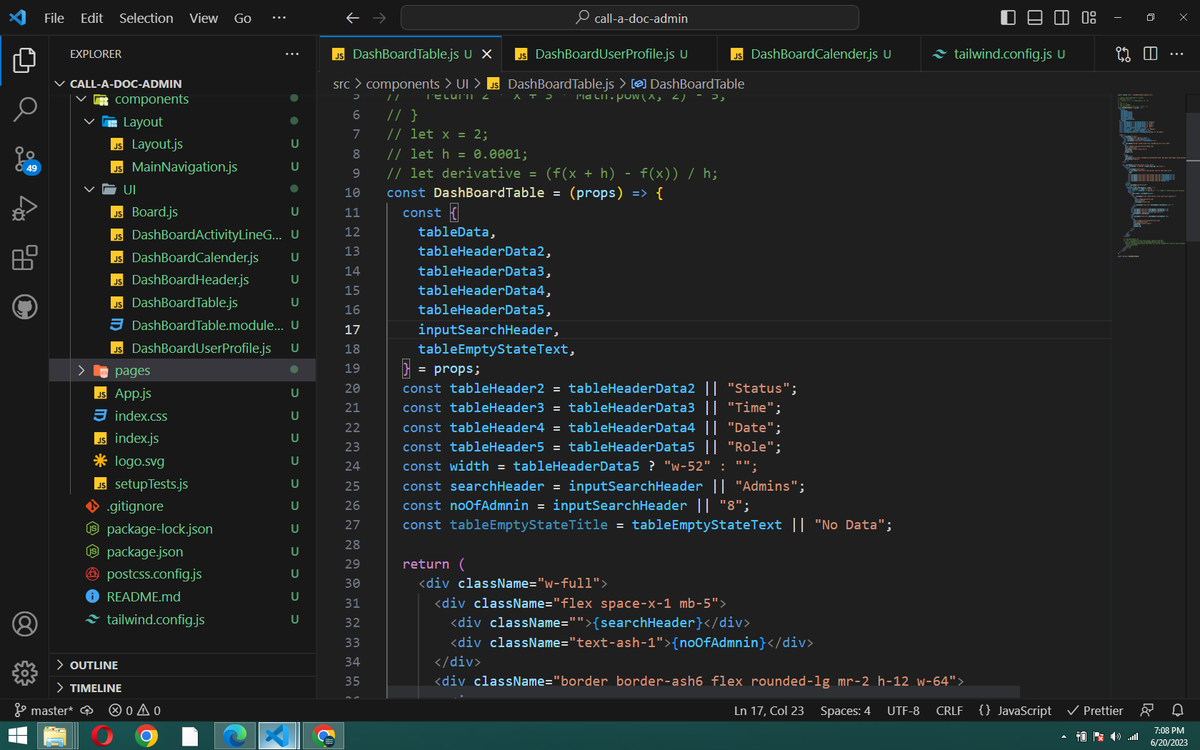This screenshot has height=750, width=1200.
Task: Click the Explorer more actions ellipsis
Action: click(291, 54)
